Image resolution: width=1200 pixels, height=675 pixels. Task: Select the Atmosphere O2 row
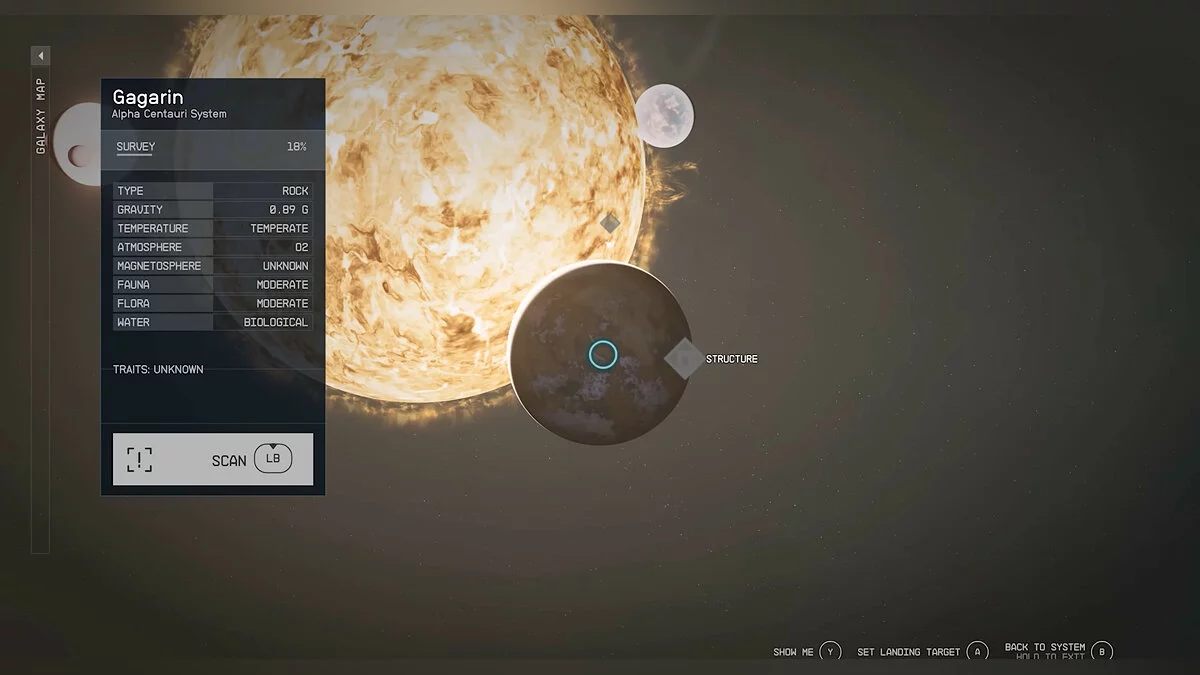pyautogui.click(x=212, y=247)
